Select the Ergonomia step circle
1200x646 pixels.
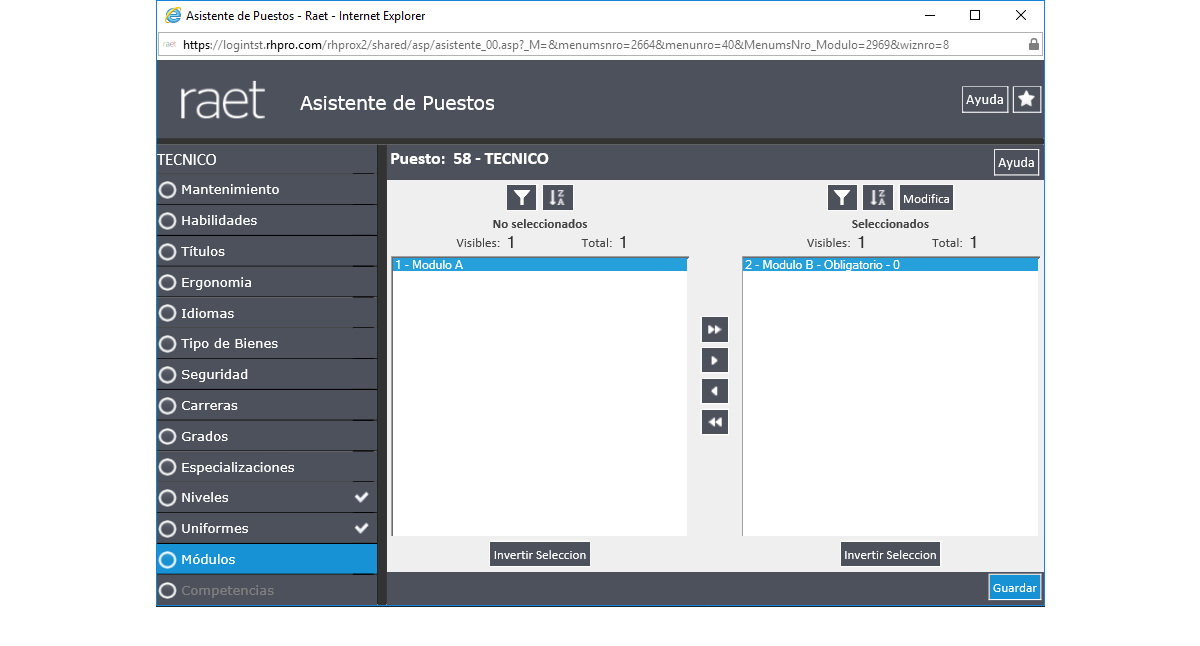(168, 283)
